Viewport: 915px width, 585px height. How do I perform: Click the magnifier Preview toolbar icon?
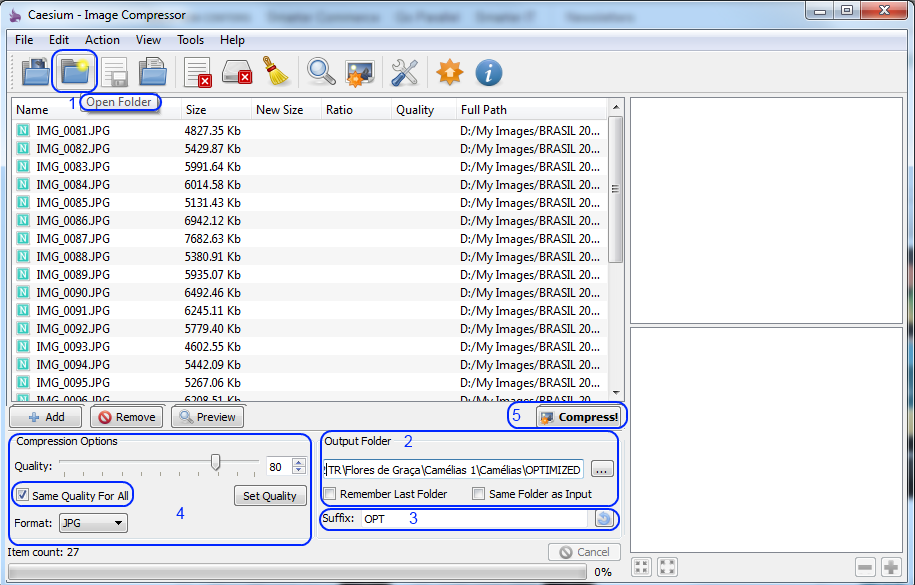[x=321, y=72]
